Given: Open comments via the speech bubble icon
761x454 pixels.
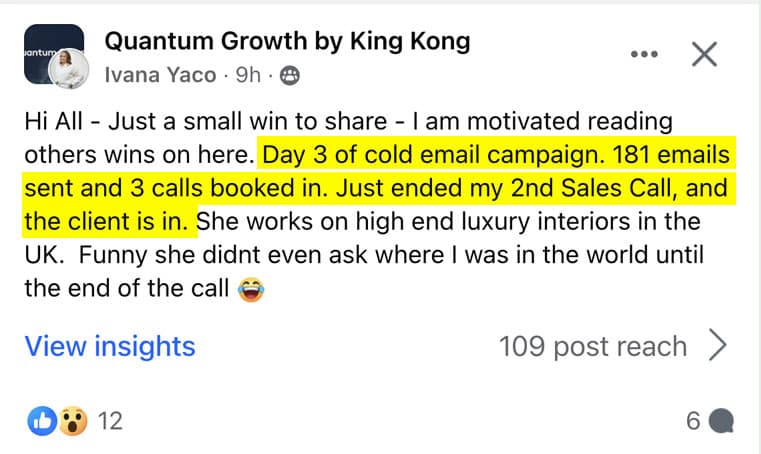Looking at the screenshot, I should click(720, 422).
